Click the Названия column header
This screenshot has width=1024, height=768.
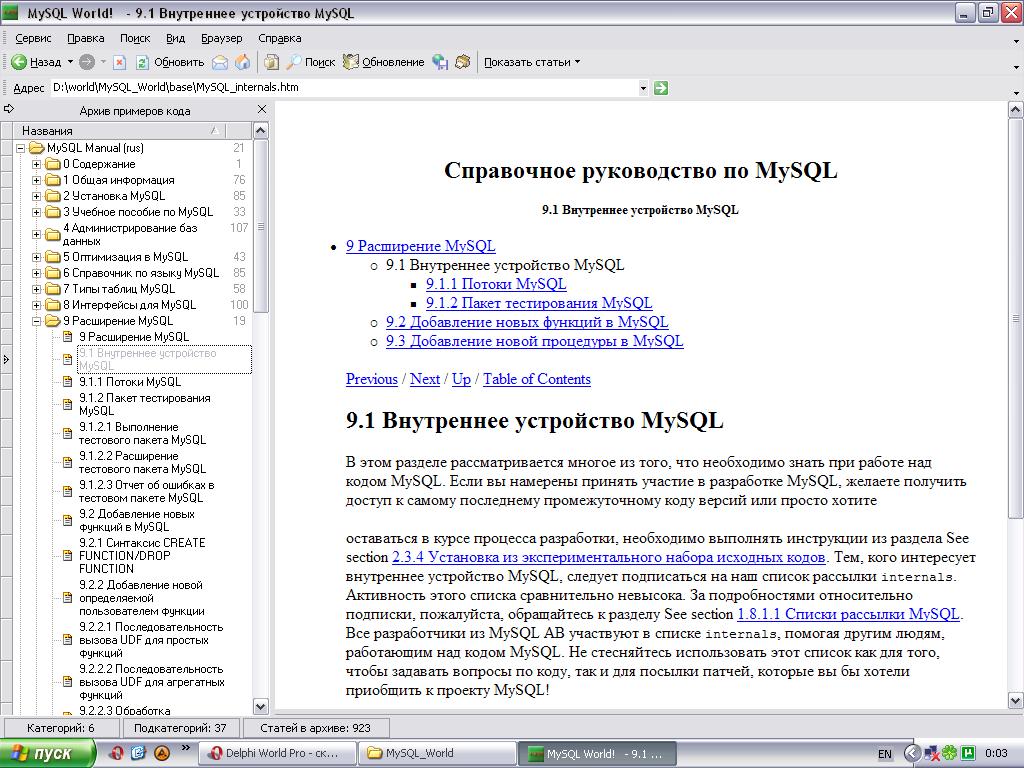point(120,131)
